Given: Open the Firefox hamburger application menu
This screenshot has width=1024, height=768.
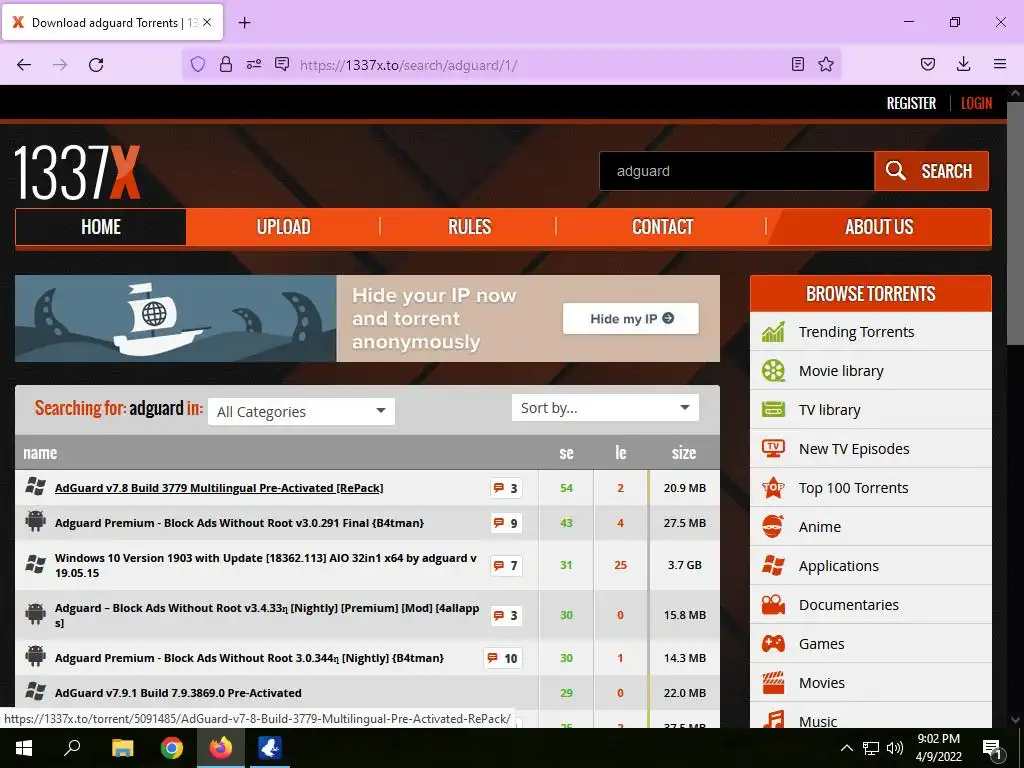Looking at the screenshot, I should coord(1000,64).
